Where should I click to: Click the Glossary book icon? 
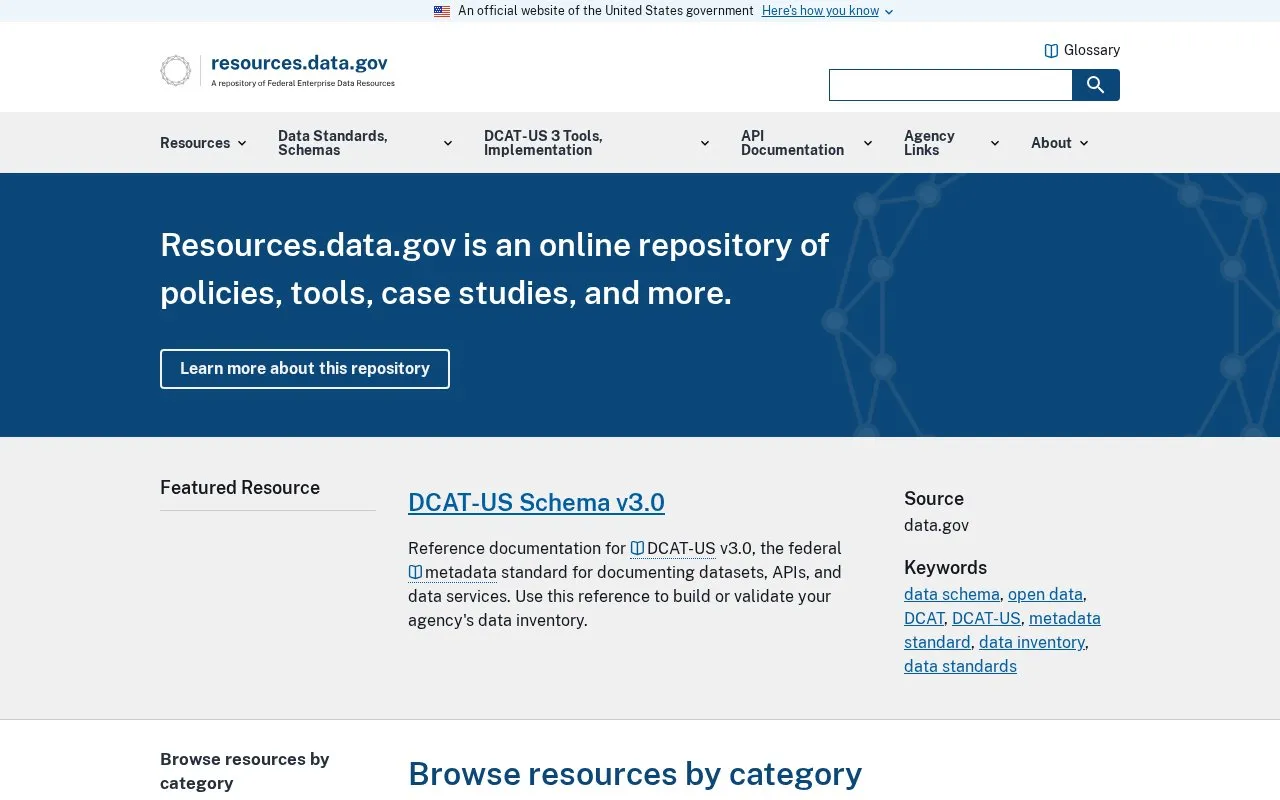pyautogui.click(x=1051, y=51)
